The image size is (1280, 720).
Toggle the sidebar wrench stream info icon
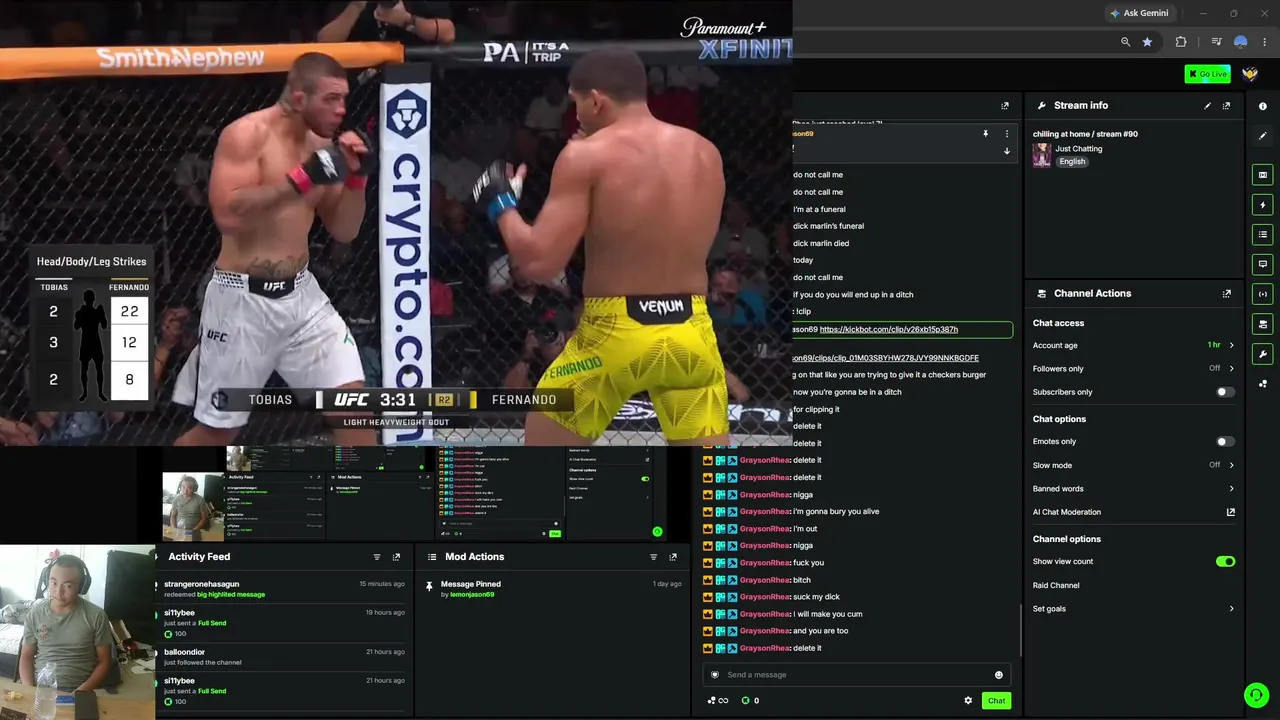tap(1262, 354)
